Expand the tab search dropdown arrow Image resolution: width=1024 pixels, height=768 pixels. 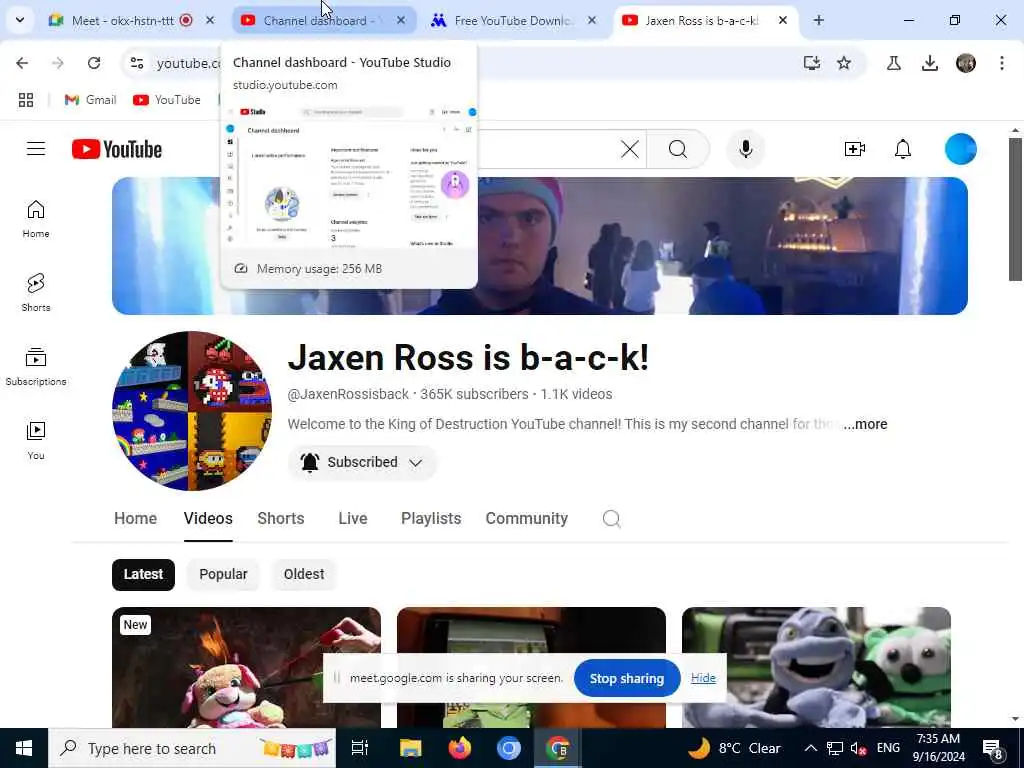coord(20,20)
